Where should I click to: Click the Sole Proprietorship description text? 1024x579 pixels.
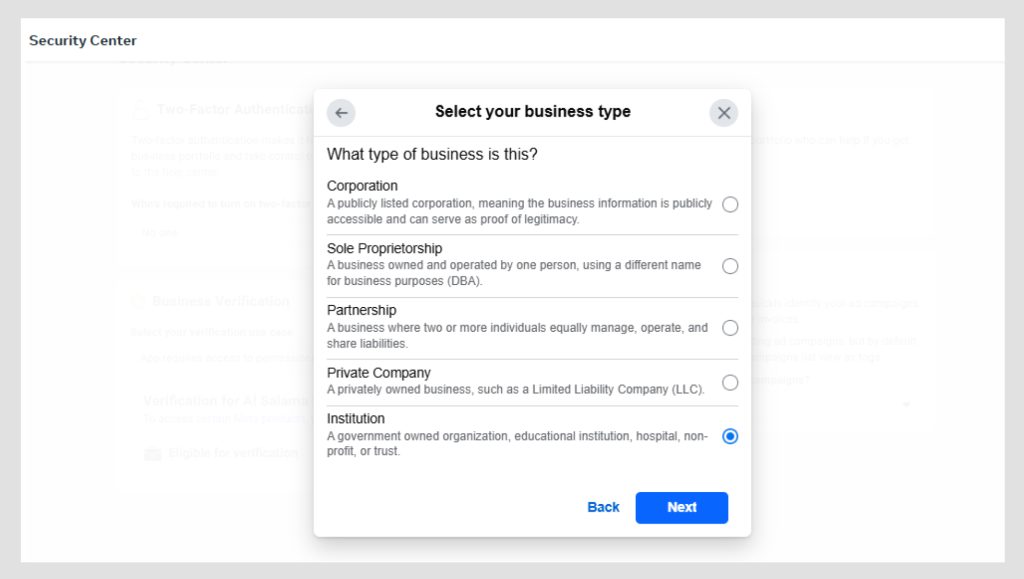pos(514,273)
